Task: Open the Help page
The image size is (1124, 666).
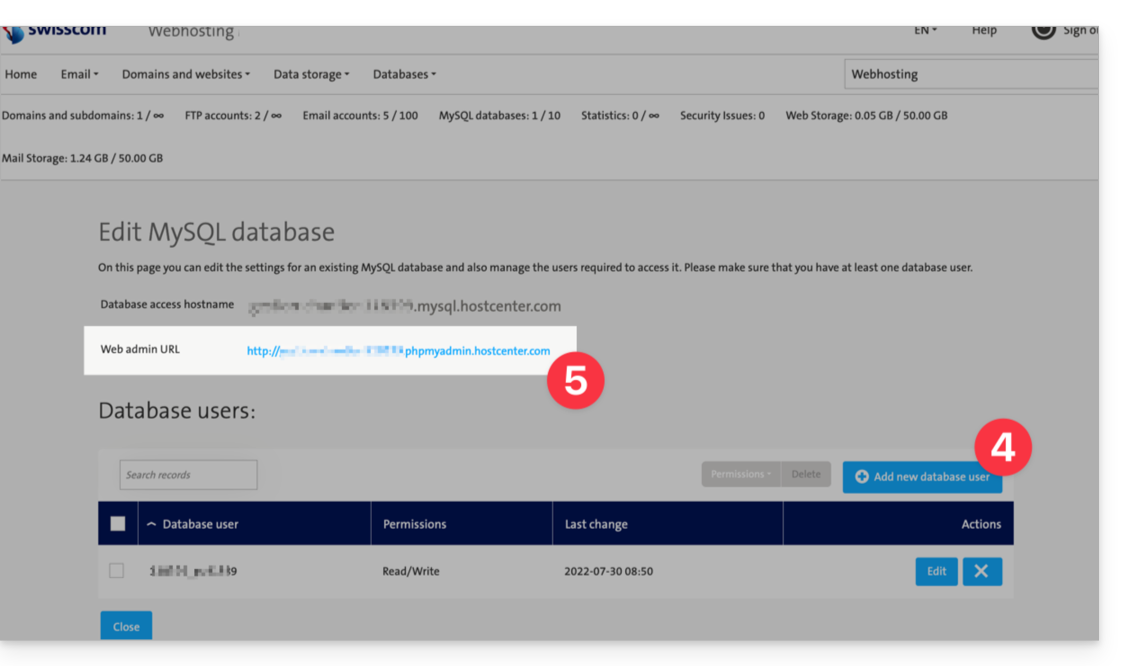Action: coord(983,31)
